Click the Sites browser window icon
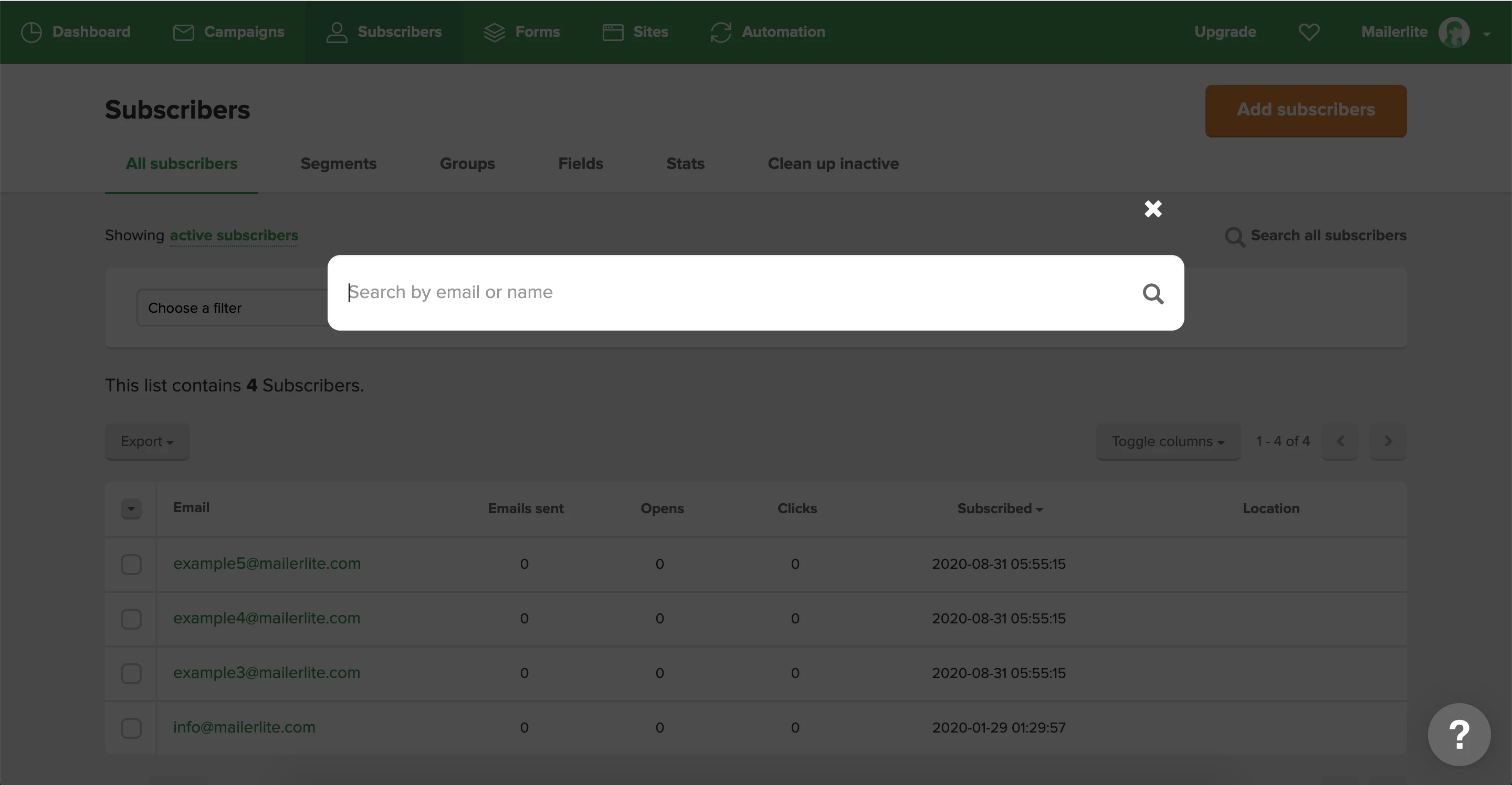1512x785 pixels. (x=613, y=32)
